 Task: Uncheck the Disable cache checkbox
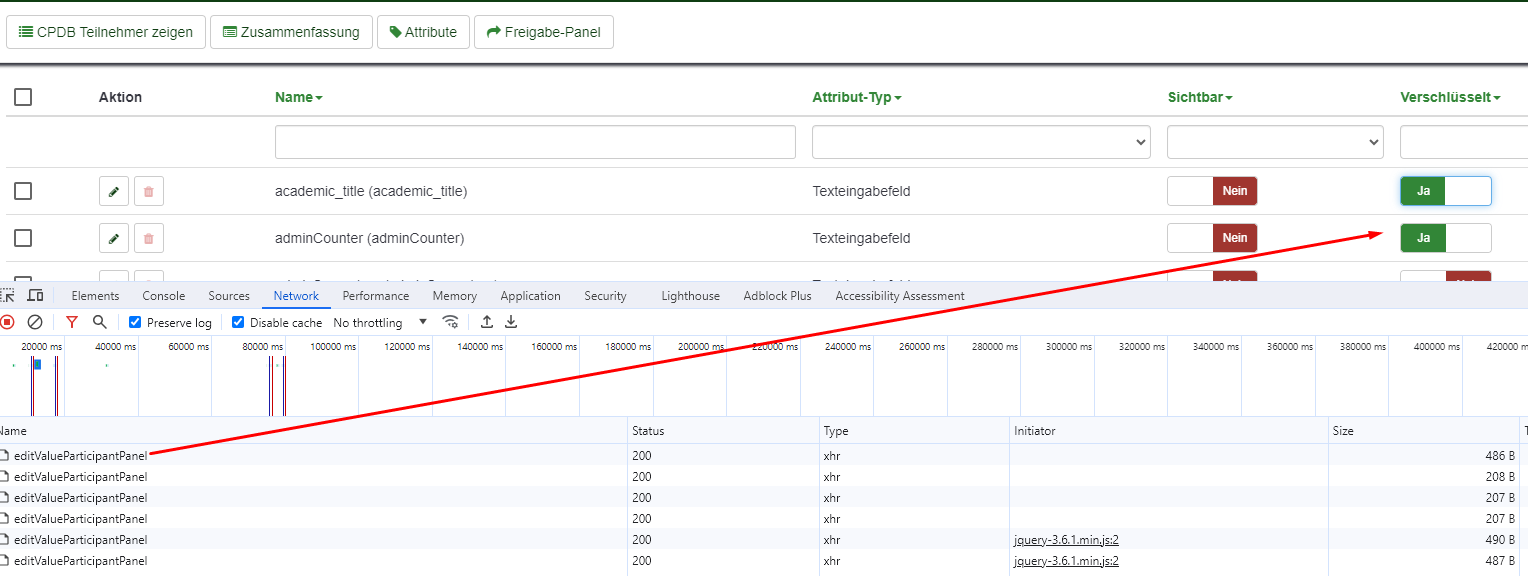[x=238, y=322]
